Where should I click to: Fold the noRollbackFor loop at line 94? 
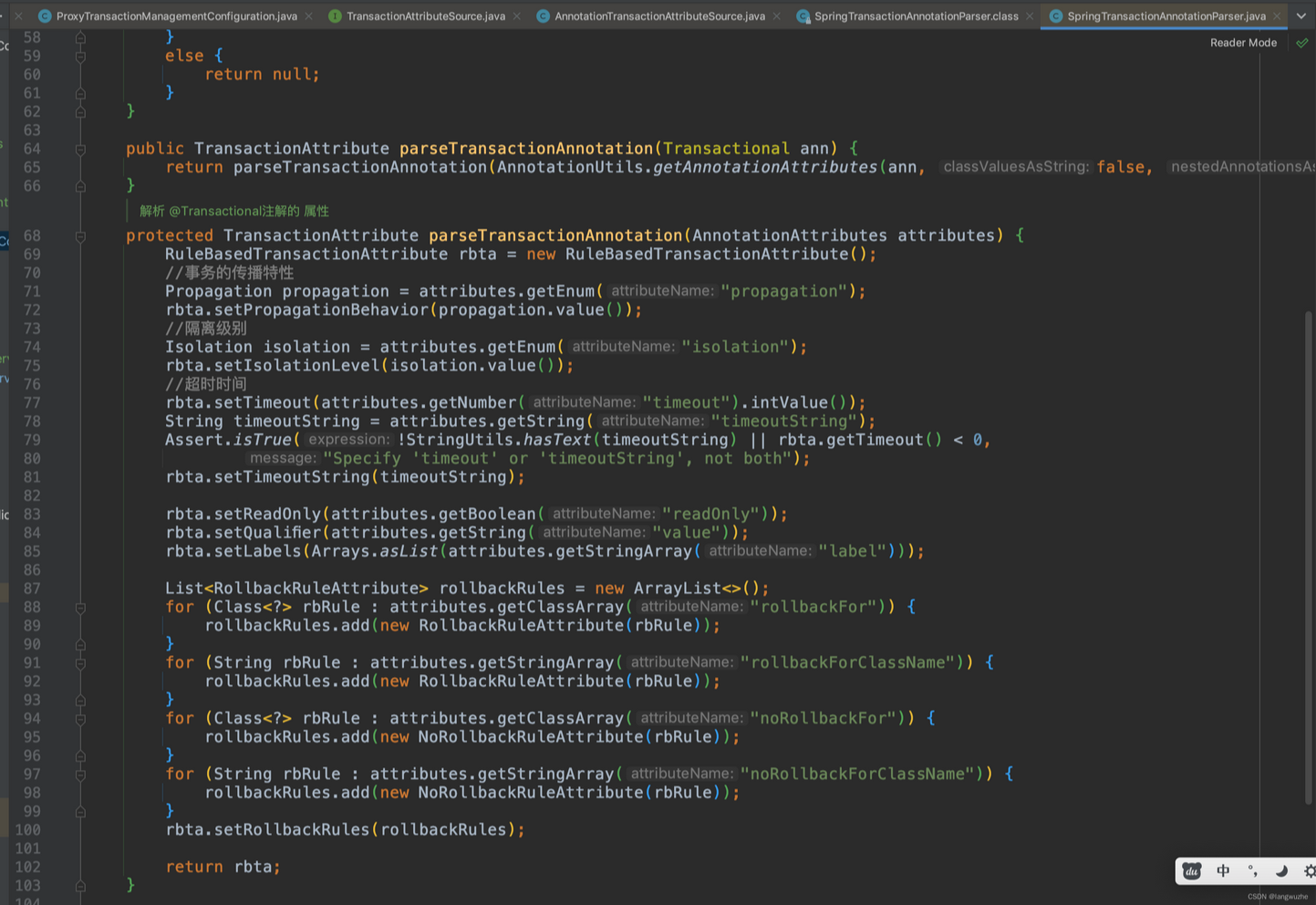point(80,719)
